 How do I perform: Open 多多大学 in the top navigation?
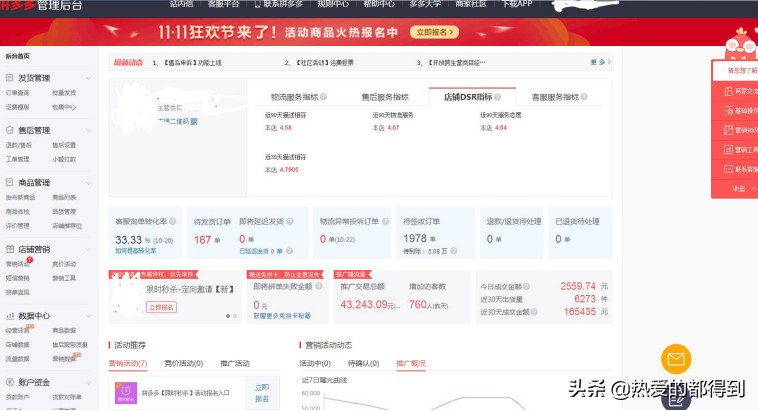pos(424,4)
